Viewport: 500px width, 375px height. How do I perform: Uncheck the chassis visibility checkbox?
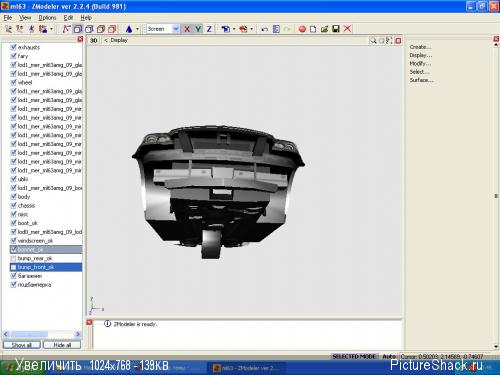tap(13, 205)
